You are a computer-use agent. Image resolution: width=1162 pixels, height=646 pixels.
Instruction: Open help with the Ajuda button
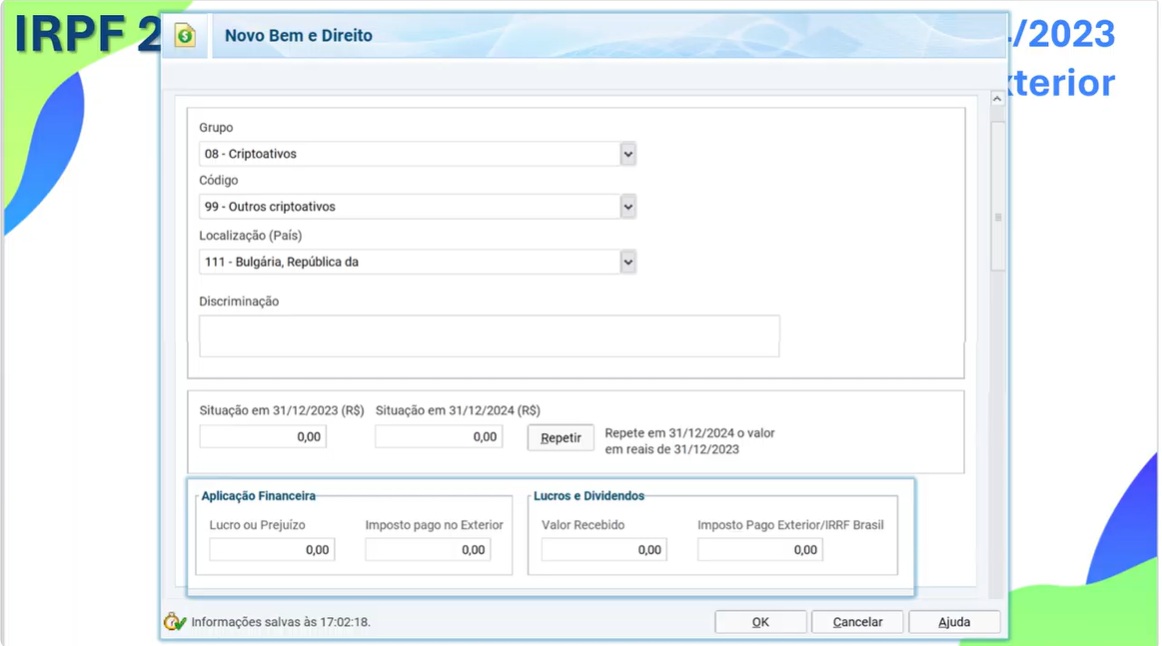click(x=954, y=622)
